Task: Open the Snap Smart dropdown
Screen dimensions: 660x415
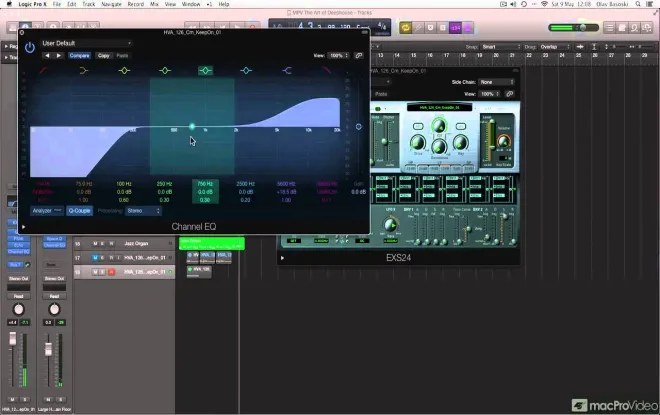Action: pos(501,47)
